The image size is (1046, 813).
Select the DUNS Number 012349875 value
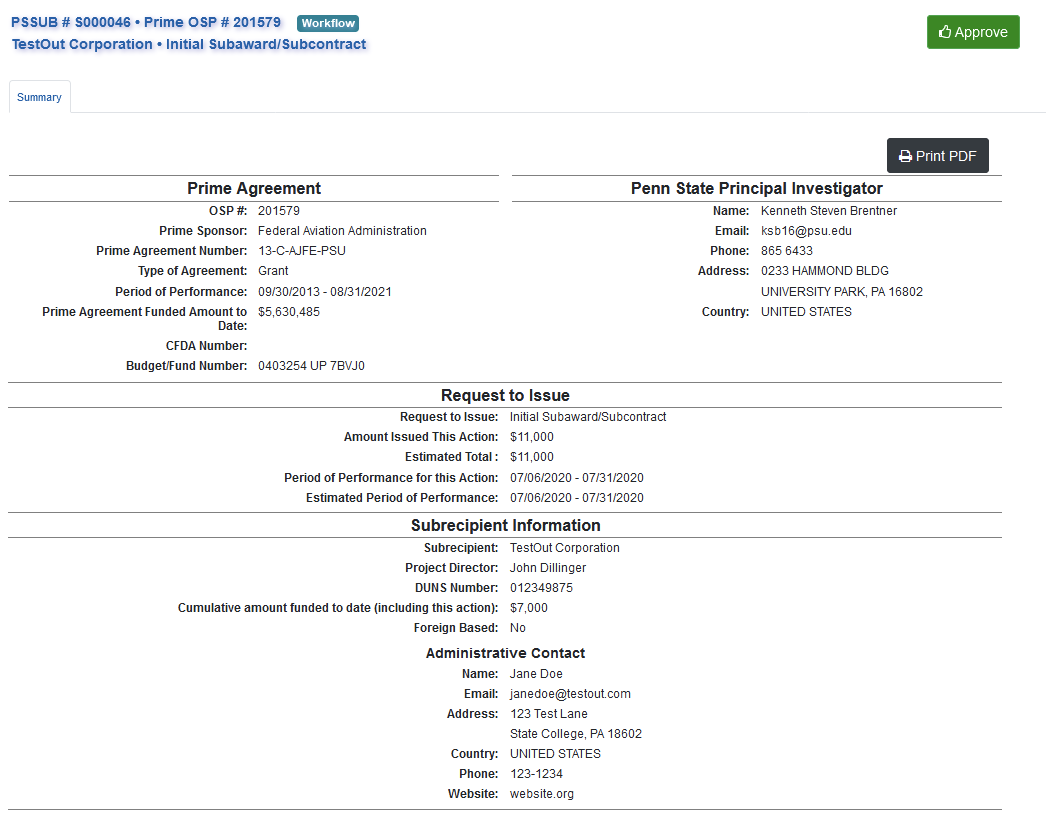[x=540, y=587]
